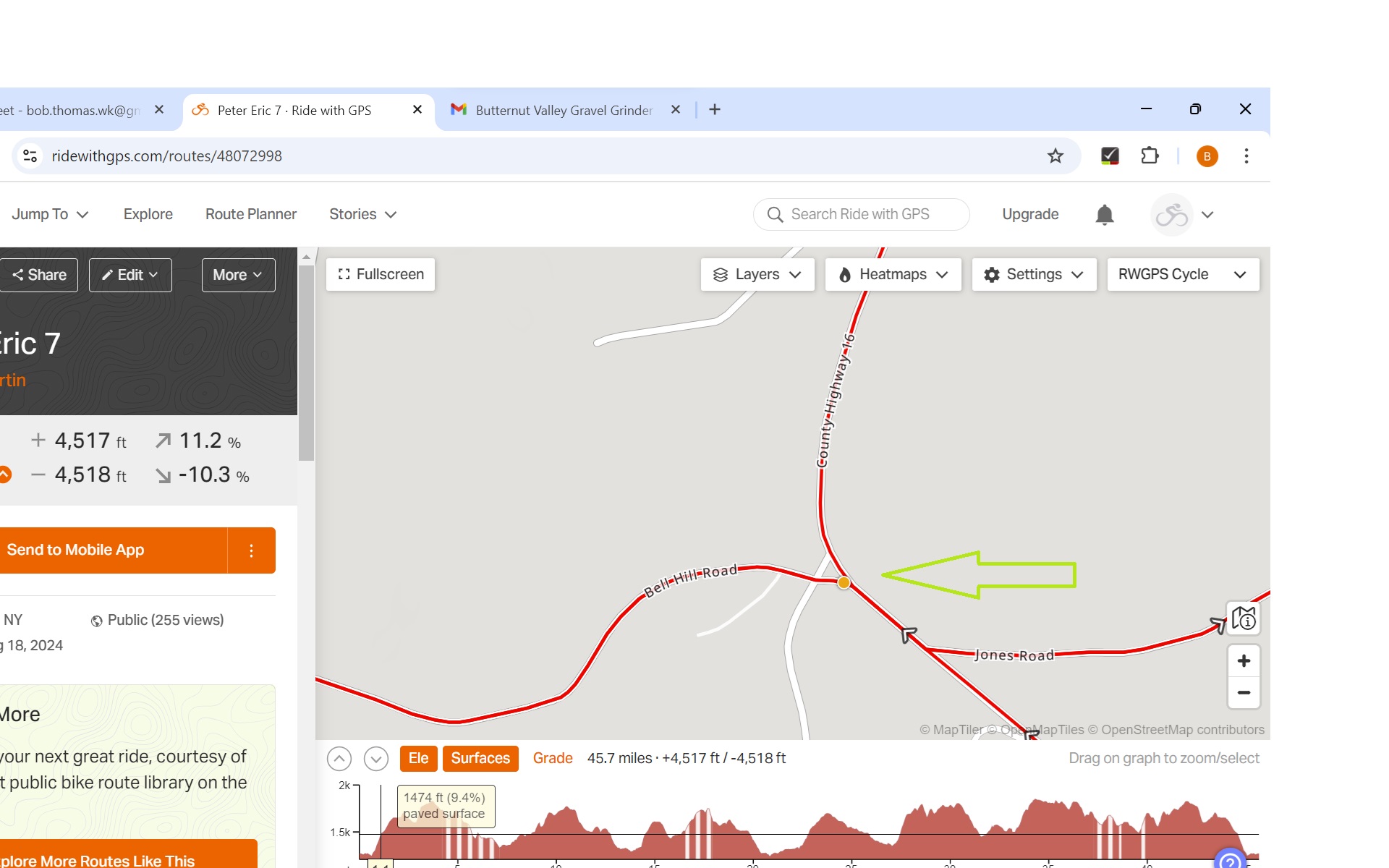1389x868 pixels.
Task: Click the Fullscreen map button
Action: 381,275
